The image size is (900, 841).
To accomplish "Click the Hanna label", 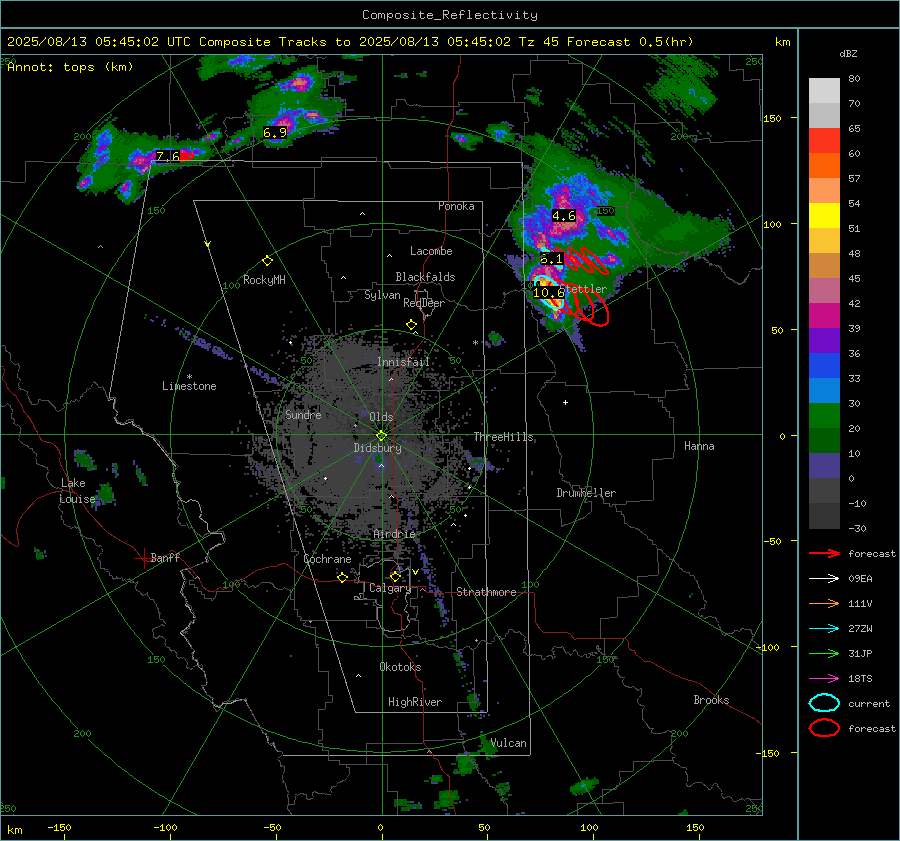I will coord(699,446).
